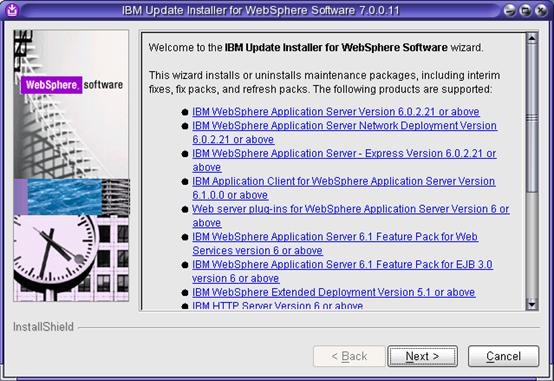Click the 'InstallShield' label

[x=43, y=327]
